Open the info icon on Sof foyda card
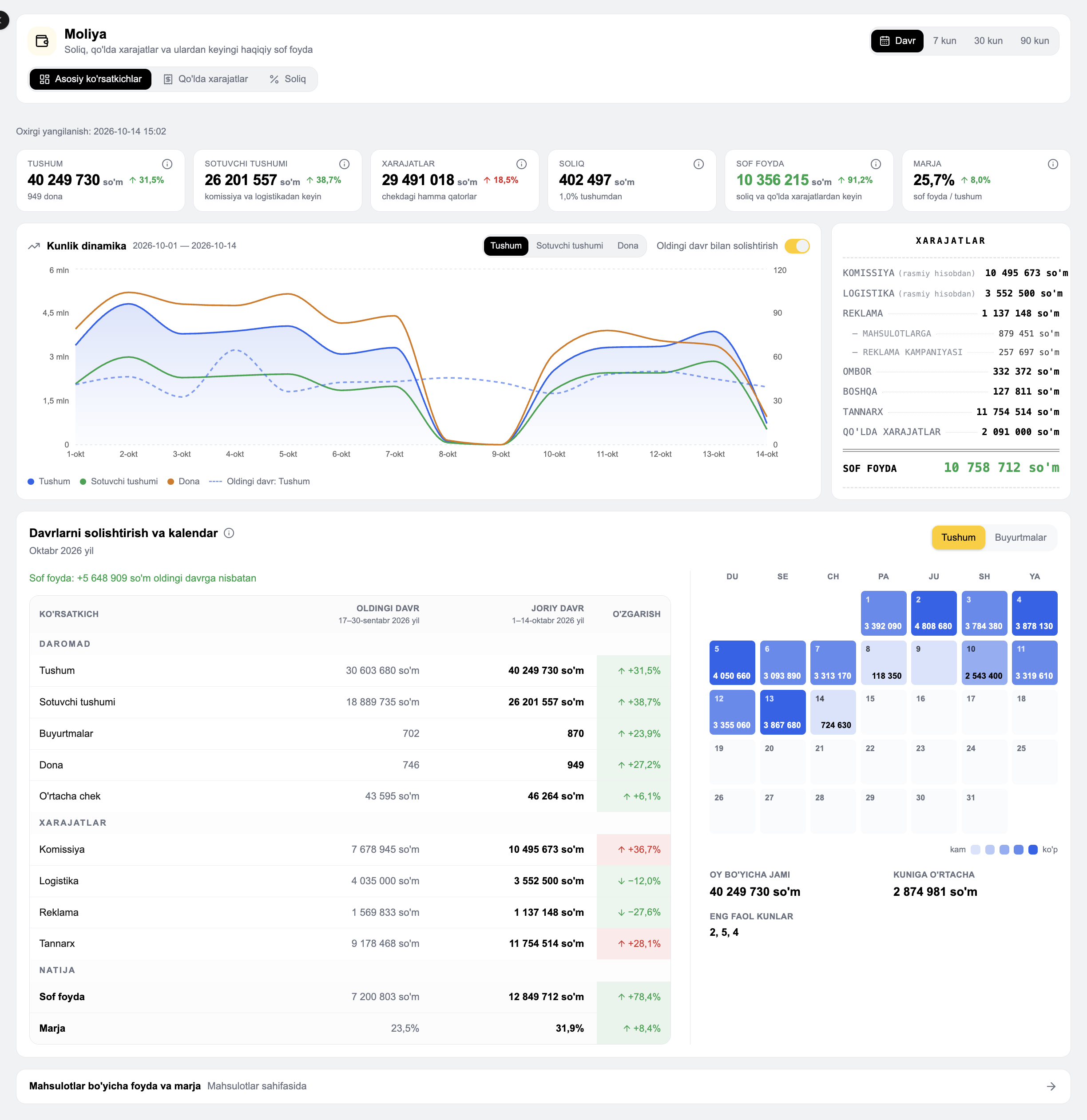The width and height of the screenshot is (1087, 1120). (x=876, y=164)
